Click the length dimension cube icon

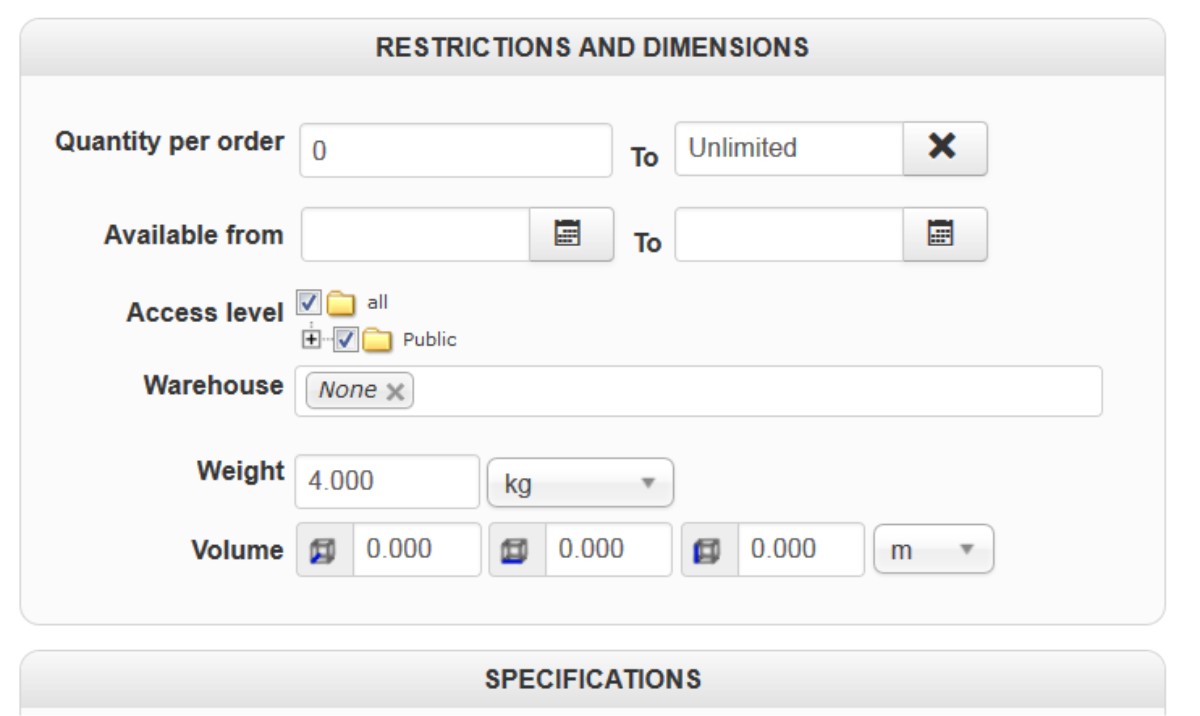pos(325,550)
